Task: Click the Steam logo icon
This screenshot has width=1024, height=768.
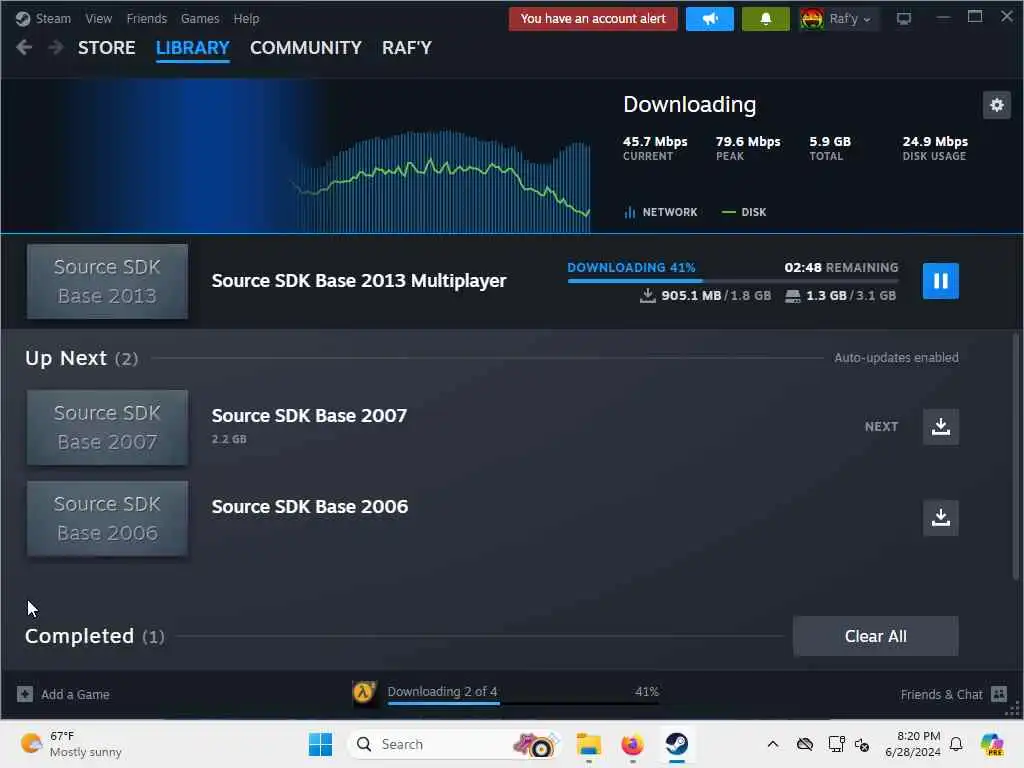Action: point(23,19)
